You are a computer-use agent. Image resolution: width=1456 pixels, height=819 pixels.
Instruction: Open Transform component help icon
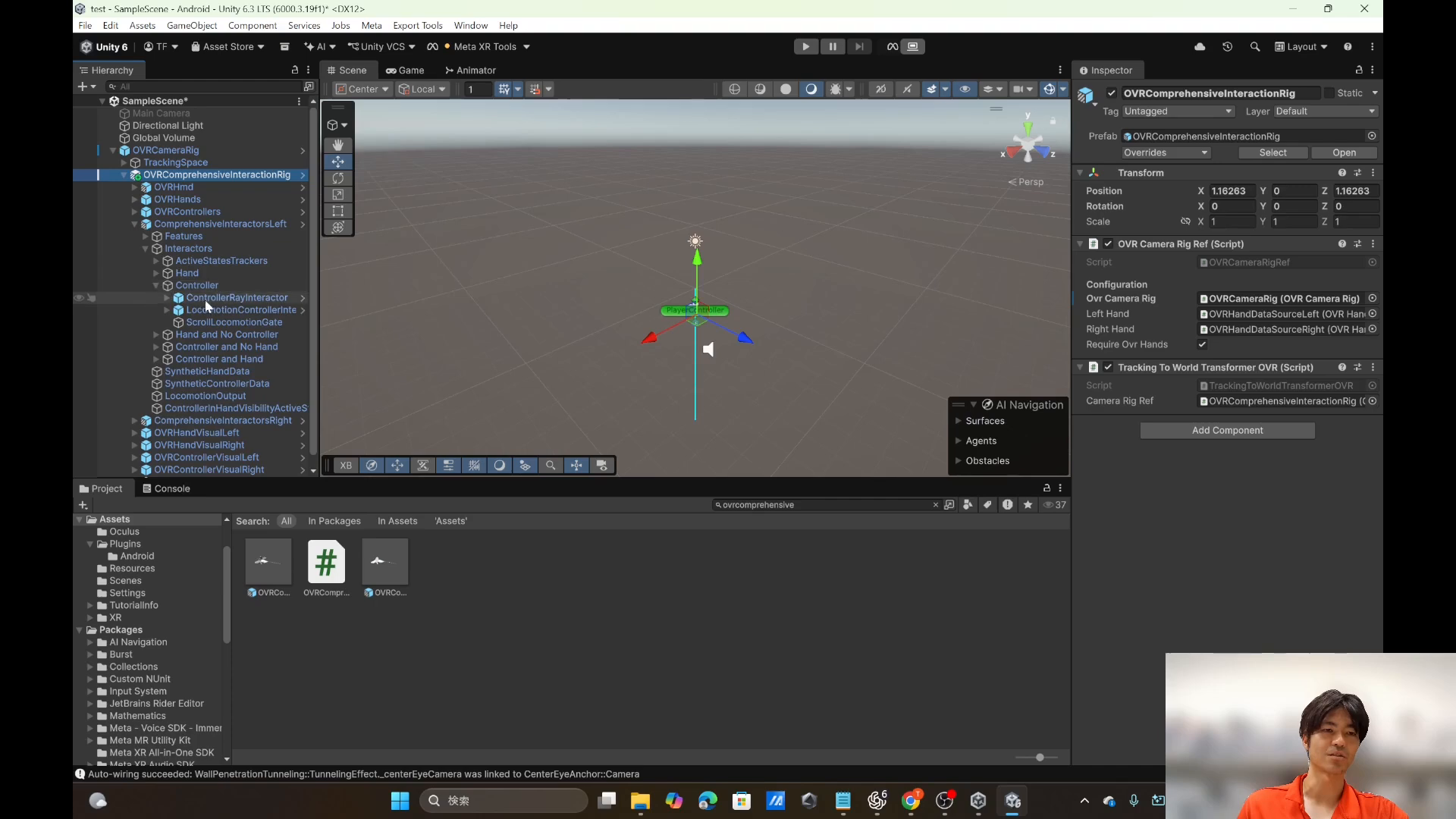1342,173
